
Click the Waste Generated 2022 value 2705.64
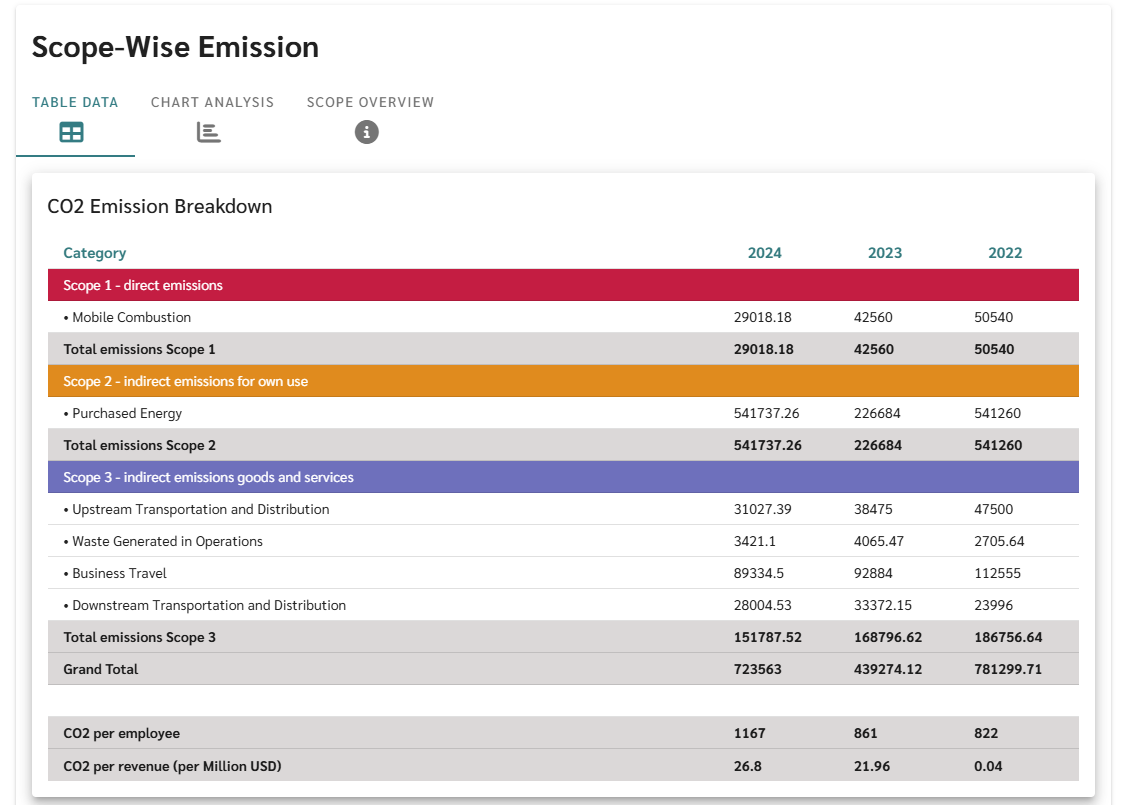[x=999, y=541]
